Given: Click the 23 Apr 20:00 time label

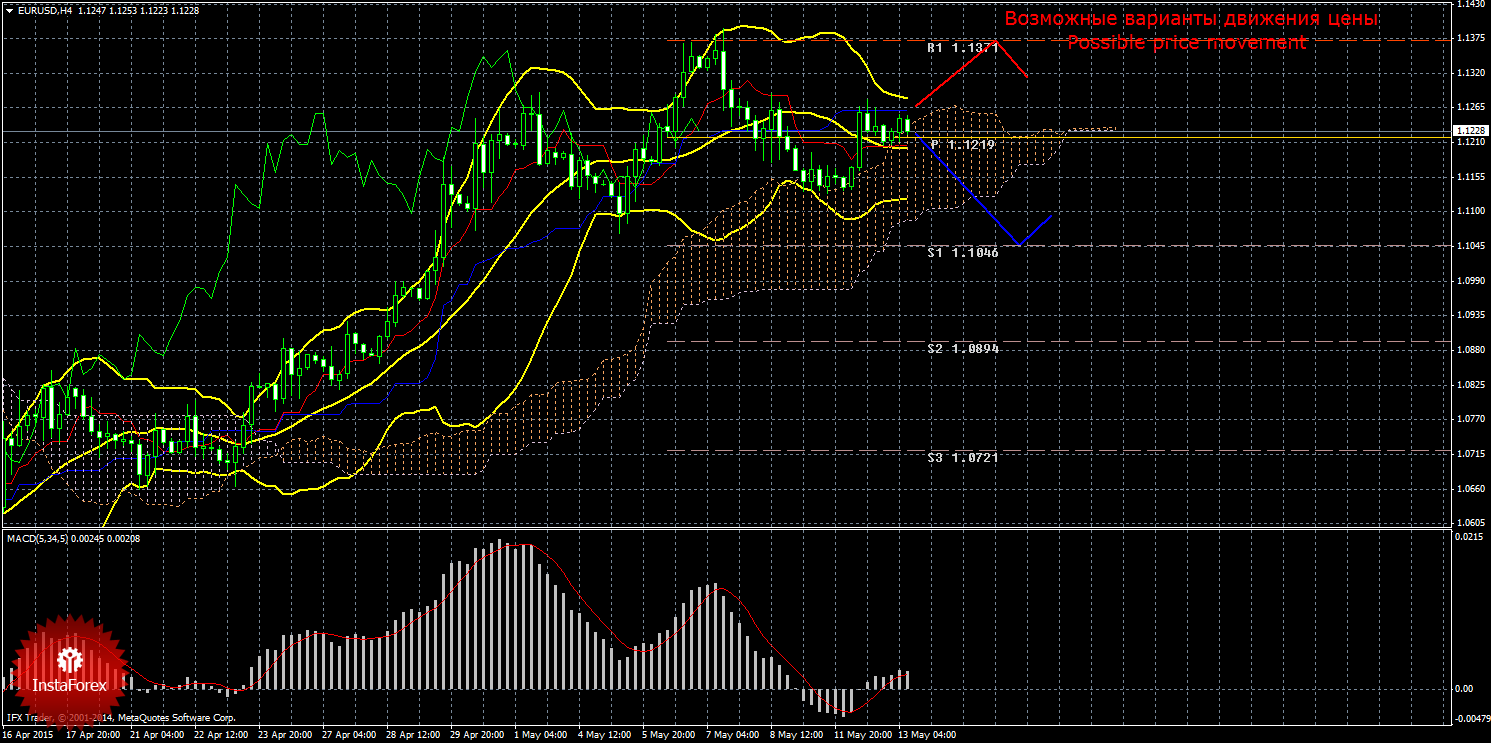Looking at the screenshot, I should pyautogui.click(x=283, y=735).
